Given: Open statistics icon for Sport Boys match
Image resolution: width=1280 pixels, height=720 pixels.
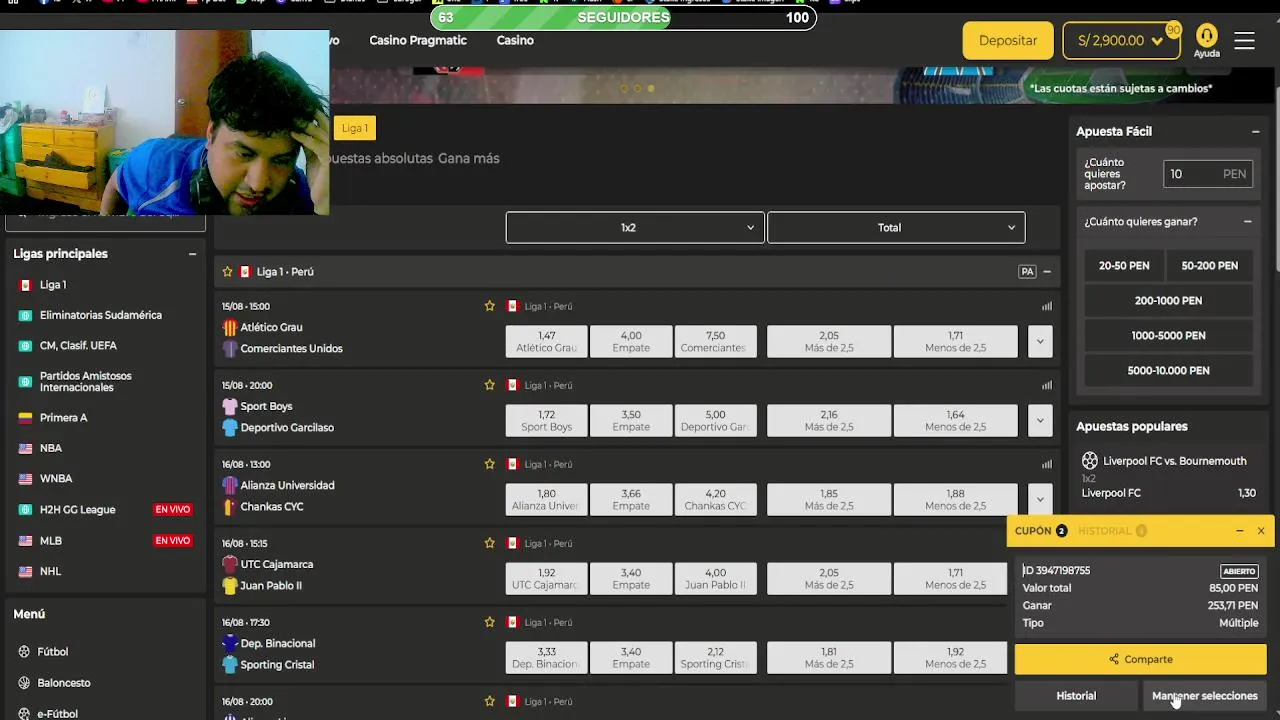Looking at the screenshot, I should pos(1047,385).
